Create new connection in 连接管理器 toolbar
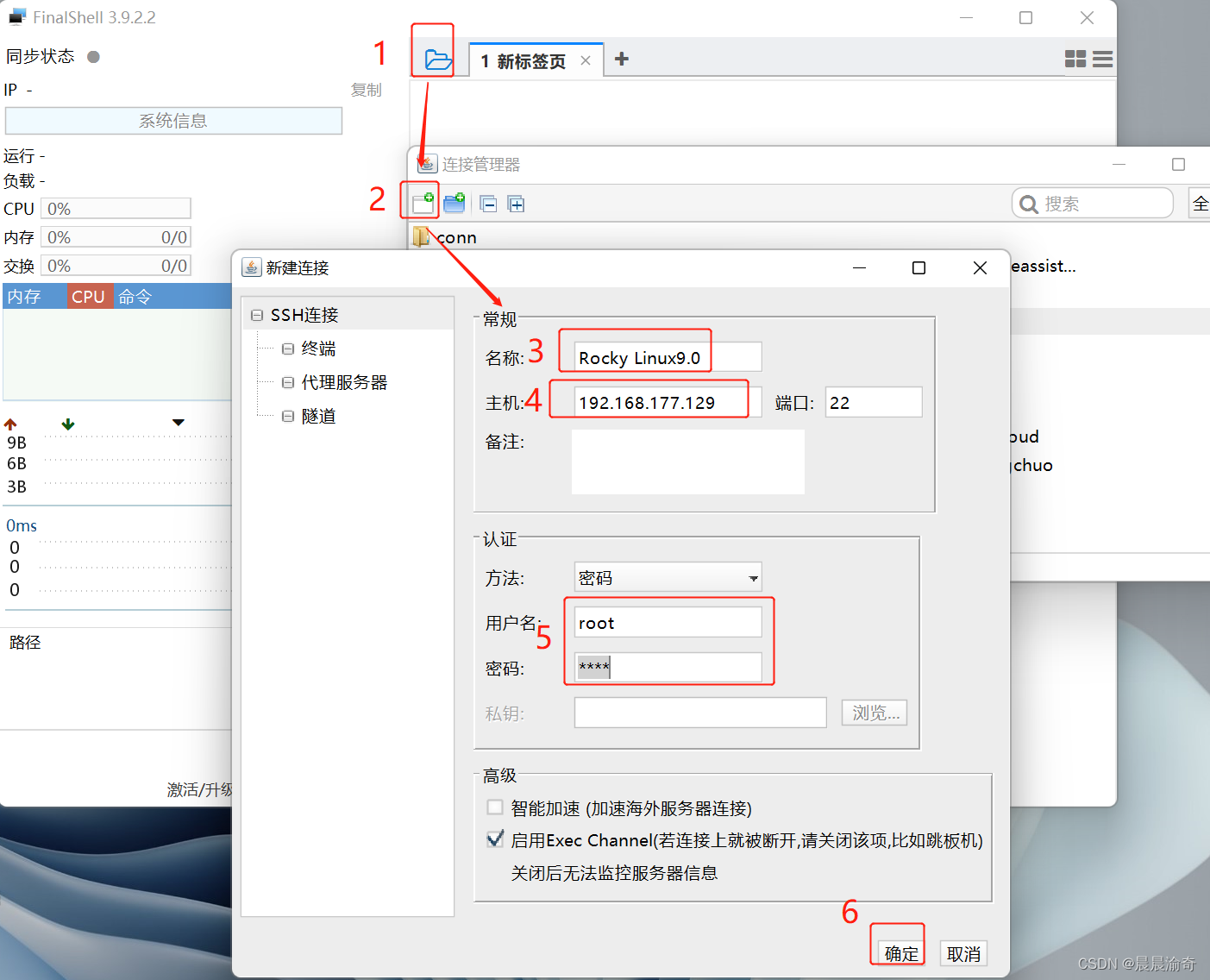The height and width of the screenshot is (980, 1210). pos(423,203)
